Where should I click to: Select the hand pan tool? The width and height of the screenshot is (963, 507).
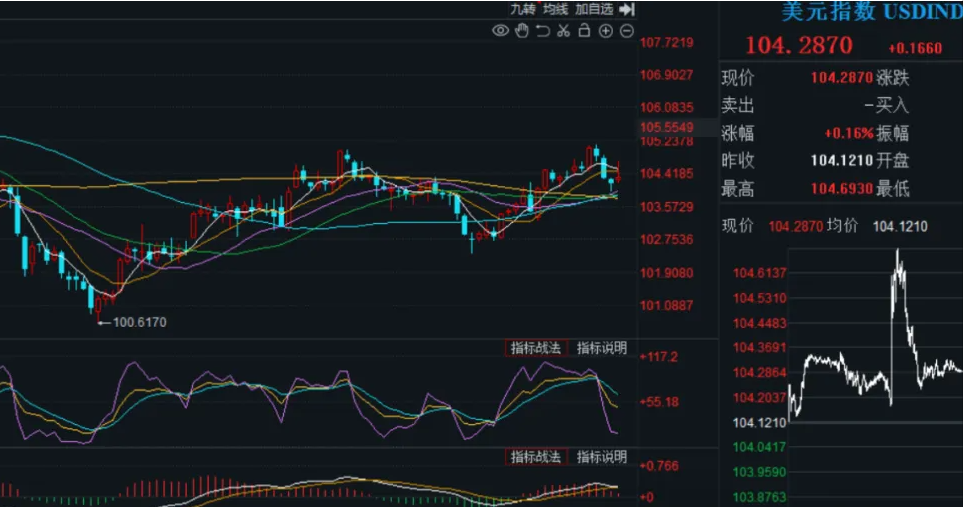coord(521,31)
